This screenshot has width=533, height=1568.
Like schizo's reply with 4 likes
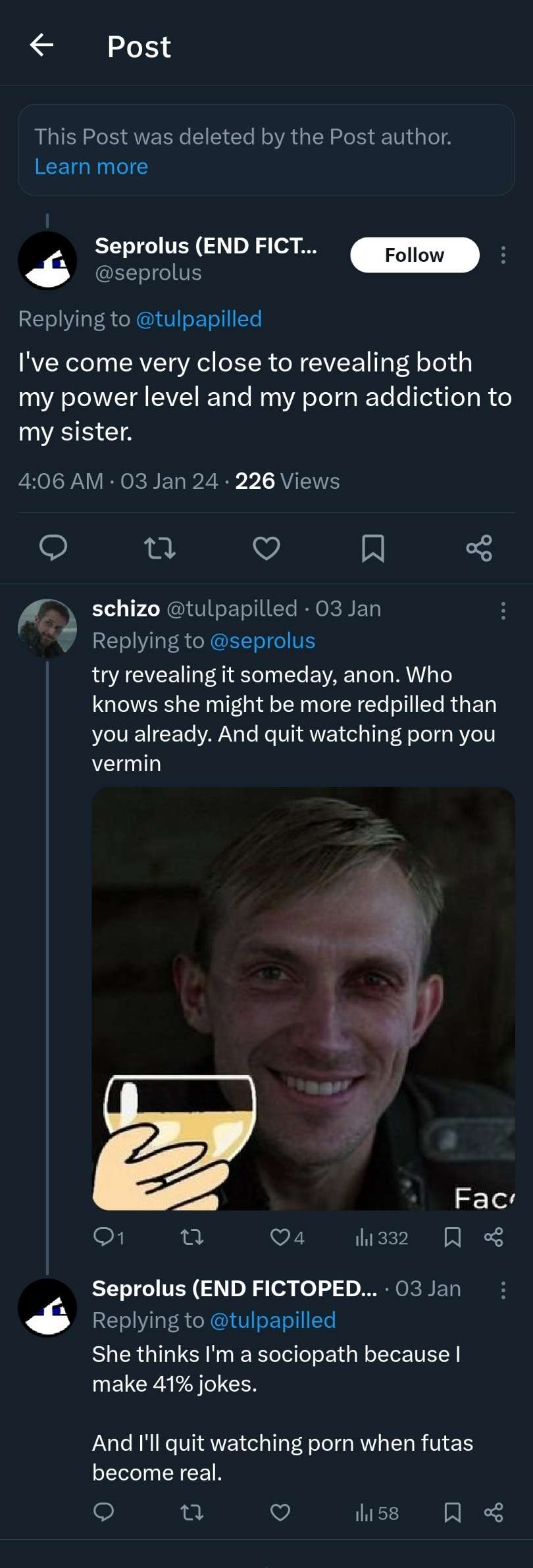[x=280, y=1238]
